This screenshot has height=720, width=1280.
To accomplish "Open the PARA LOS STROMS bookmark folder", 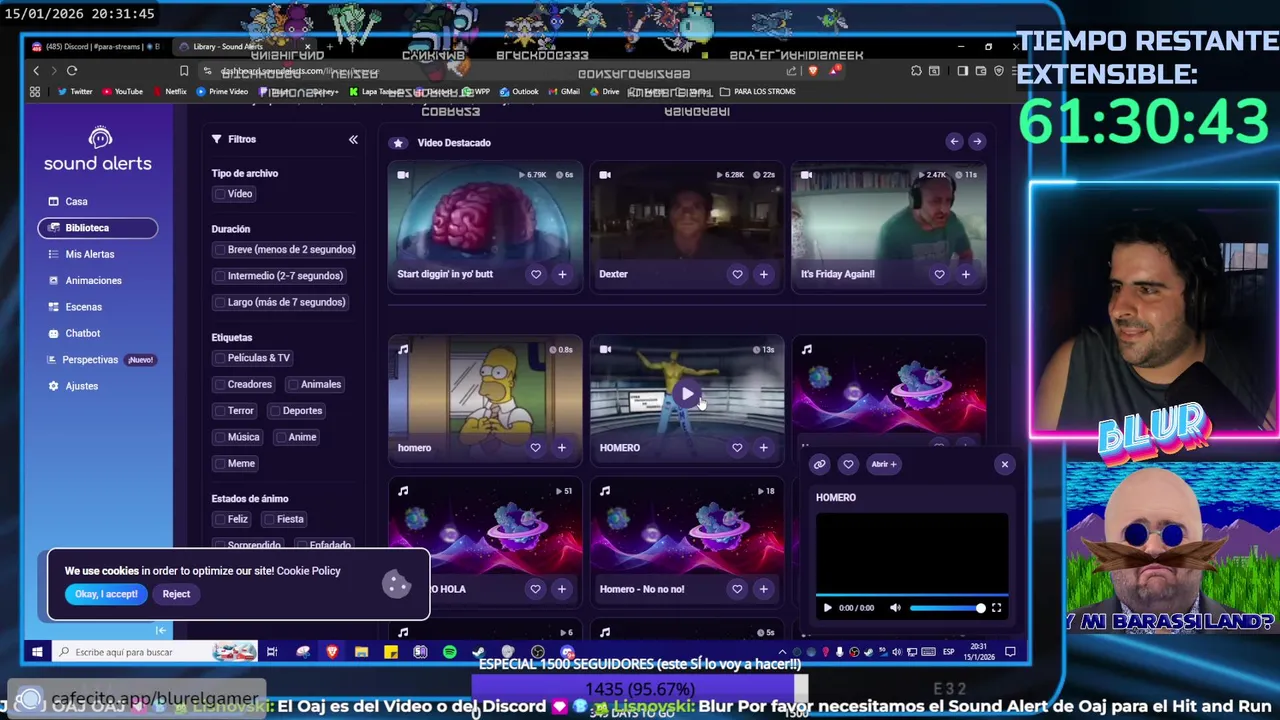I will [758, 91].
